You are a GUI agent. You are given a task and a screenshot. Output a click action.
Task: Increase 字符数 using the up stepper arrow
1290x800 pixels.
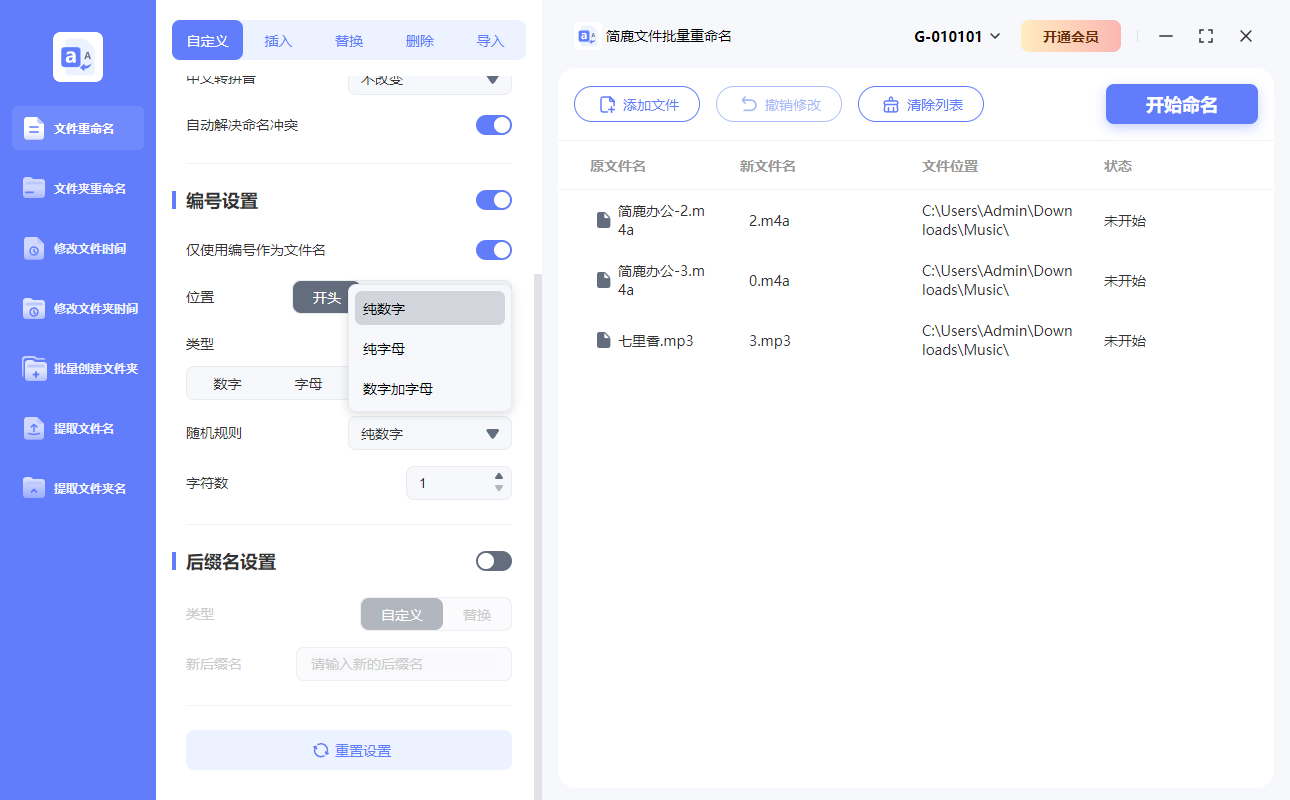(499, 477)
